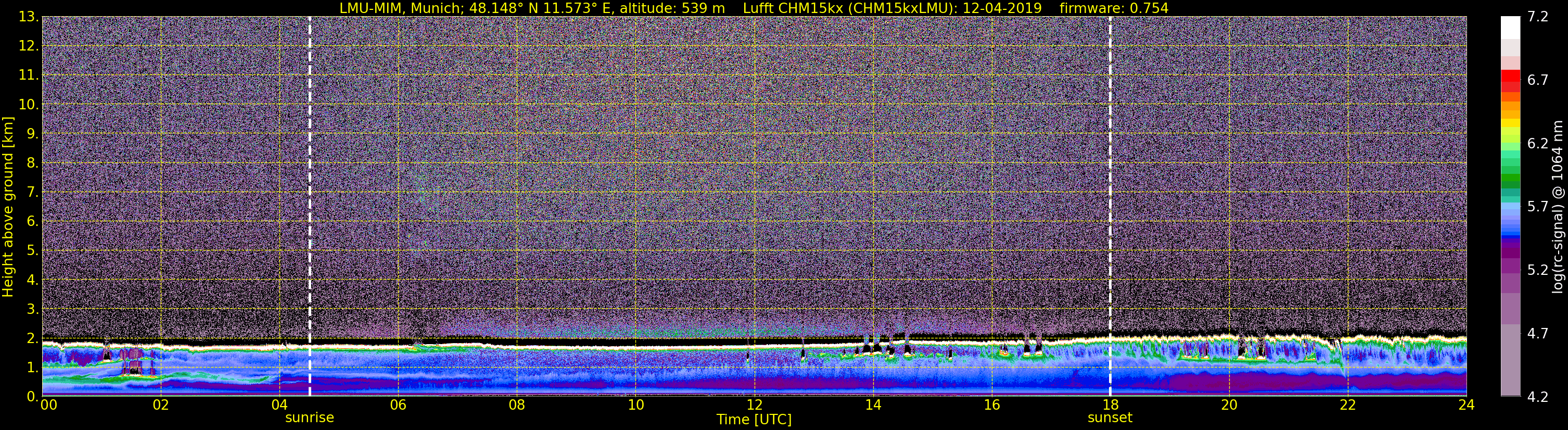
Task: Click the x-axis tick label '18'
Action: coord(1110,405)
